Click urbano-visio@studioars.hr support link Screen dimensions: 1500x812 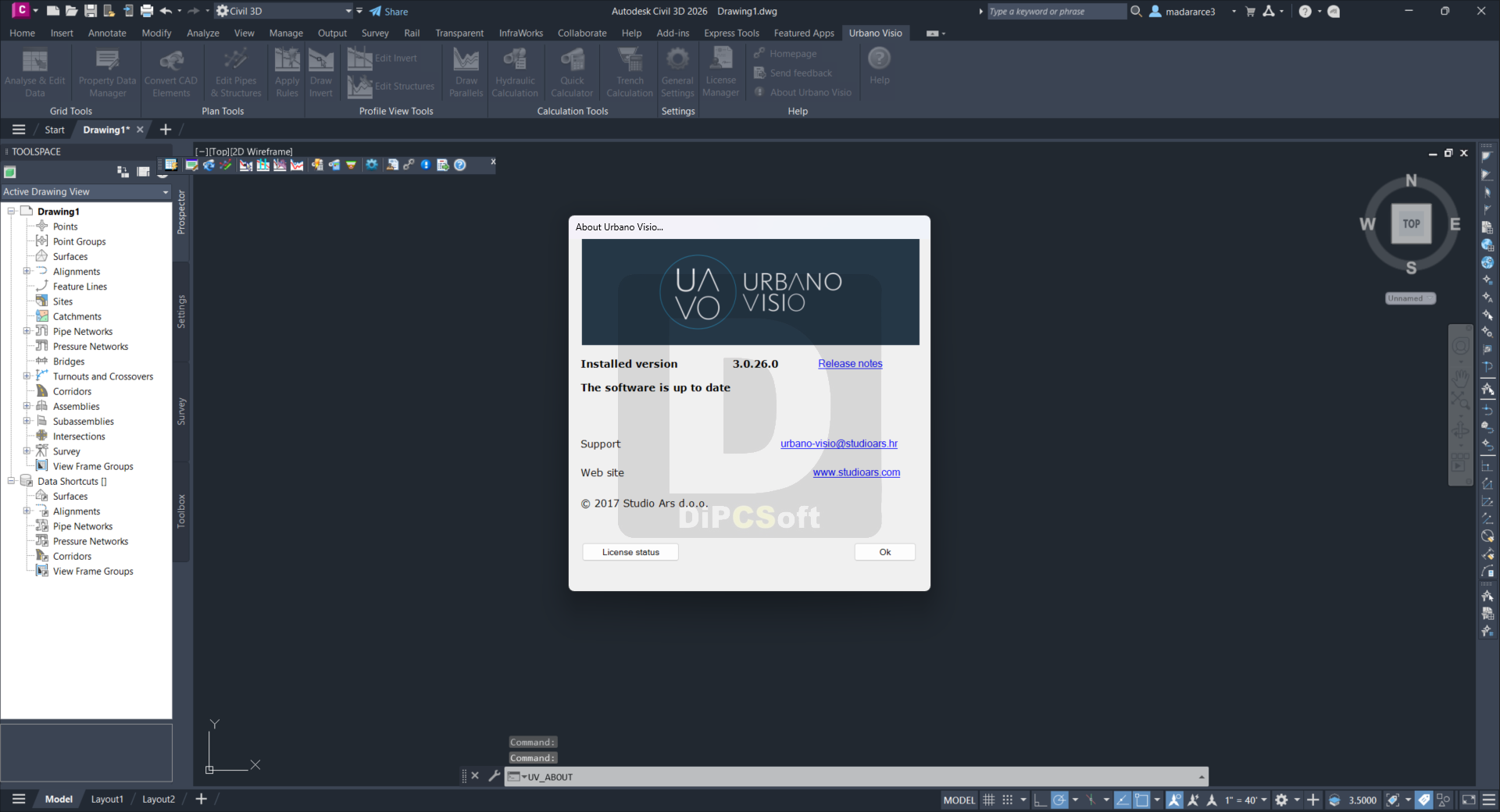coord(838,443)
